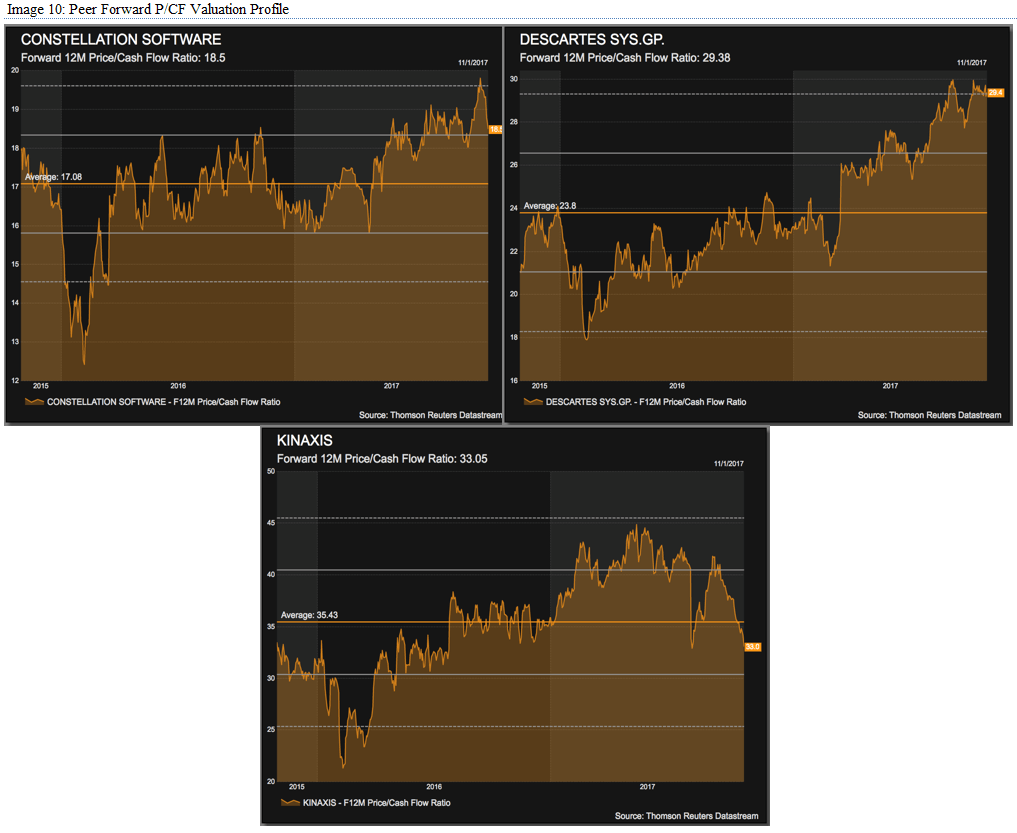Viewport: 1017px width, 833px height.
Task: Select the orange 18.5 value tag
Action: pos(494,130)
